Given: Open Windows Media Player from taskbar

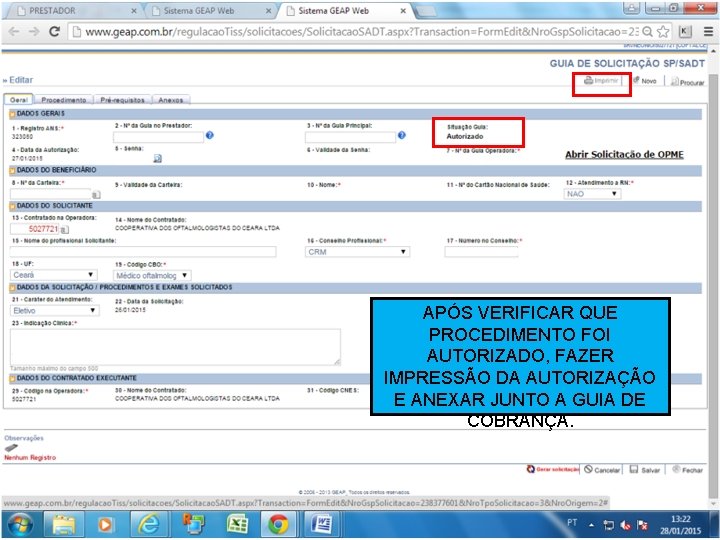Looking at the screenshot, I should 106,524.
